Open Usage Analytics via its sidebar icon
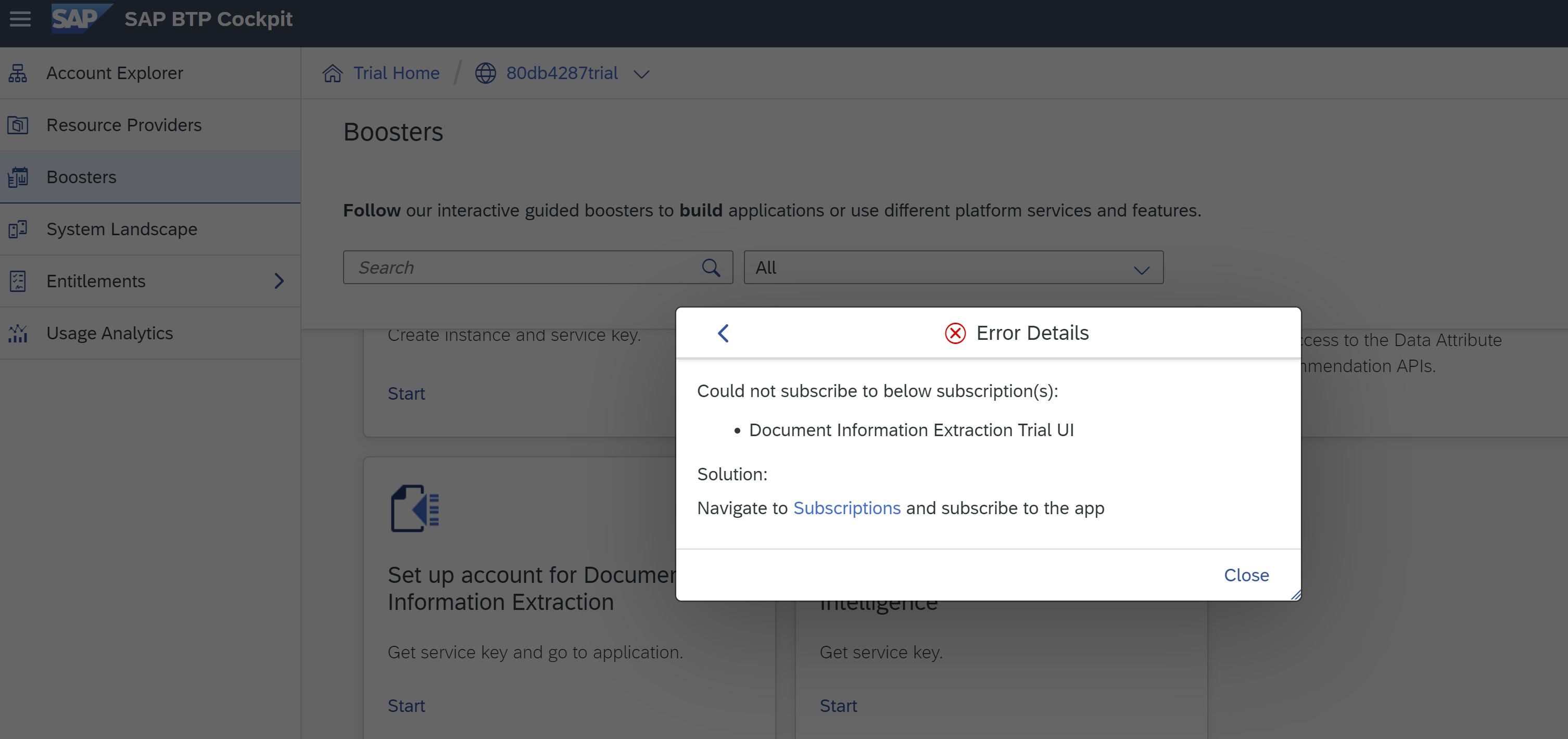Viewport: 1568px width, 739px height. pyautogui.click(x=18, y=333)
